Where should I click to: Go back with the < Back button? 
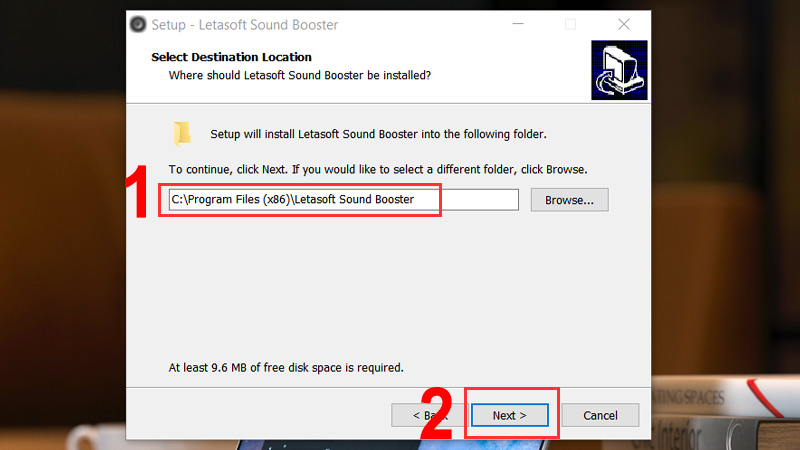click(x=429, y=415)
